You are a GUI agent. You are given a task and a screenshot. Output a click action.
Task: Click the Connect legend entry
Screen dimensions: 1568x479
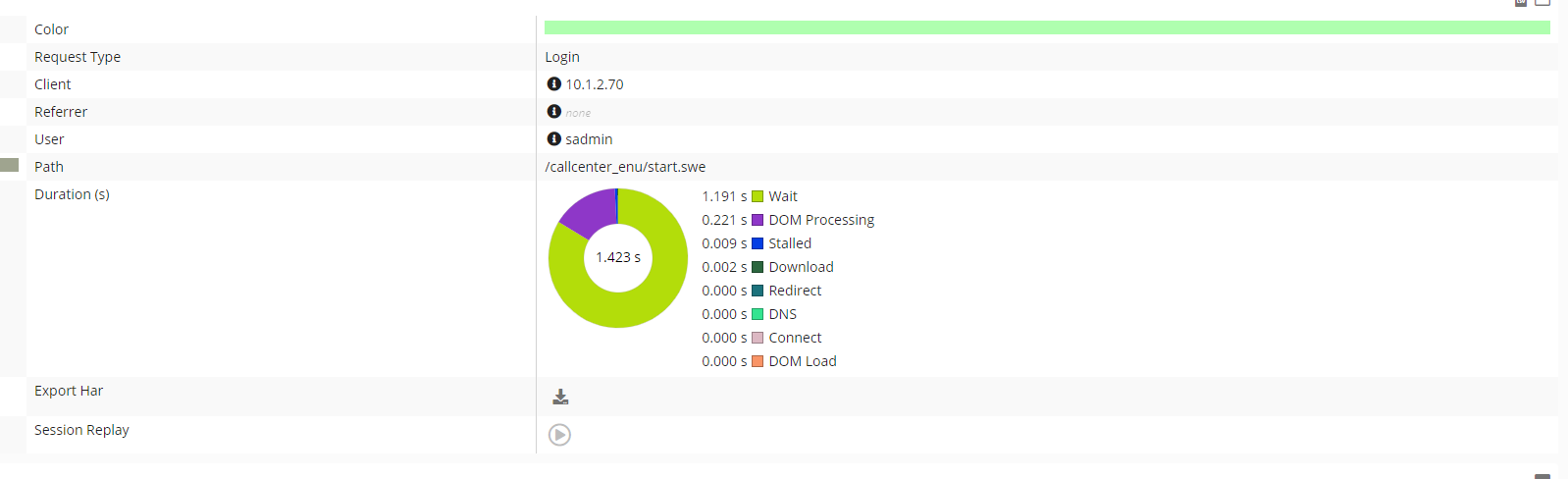pyautogui.click(x=795, y=338)
